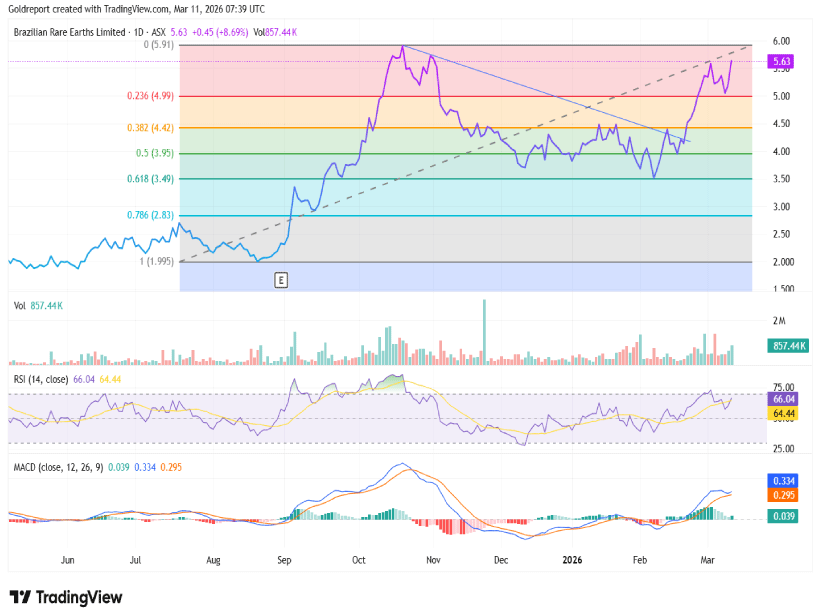Click the purple 5.63 current price tag

point(780,61)
